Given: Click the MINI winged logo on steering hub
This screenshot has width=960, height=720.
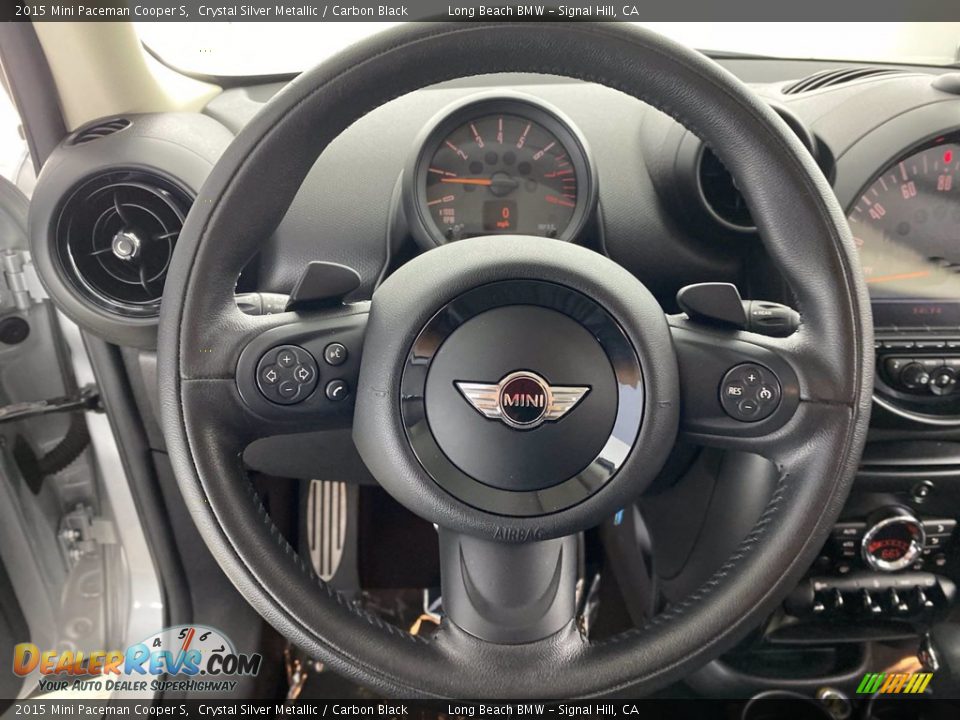Looking at the screenshot, I should [x=522, y=399].
